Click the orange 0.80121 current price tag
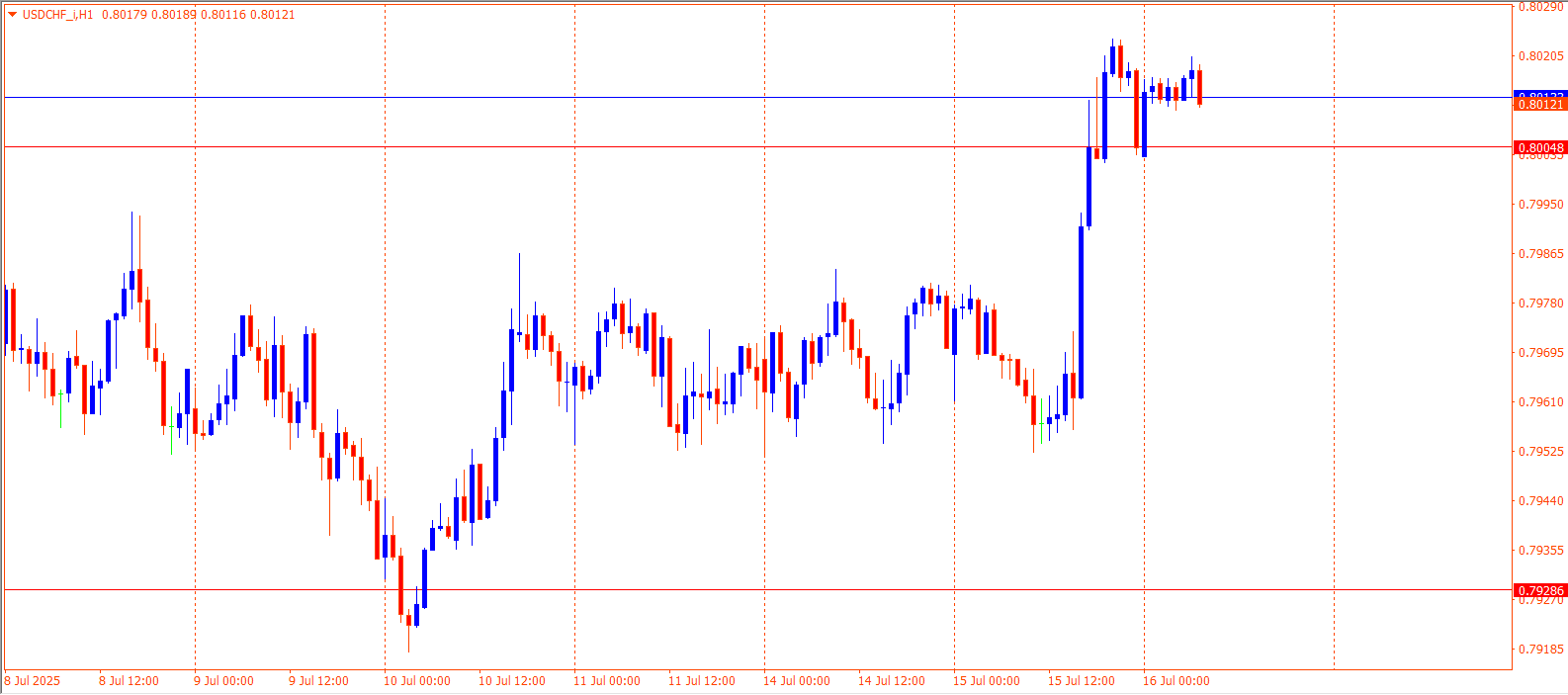This screenshot has height=695, width=1568. click(1540, 104)
